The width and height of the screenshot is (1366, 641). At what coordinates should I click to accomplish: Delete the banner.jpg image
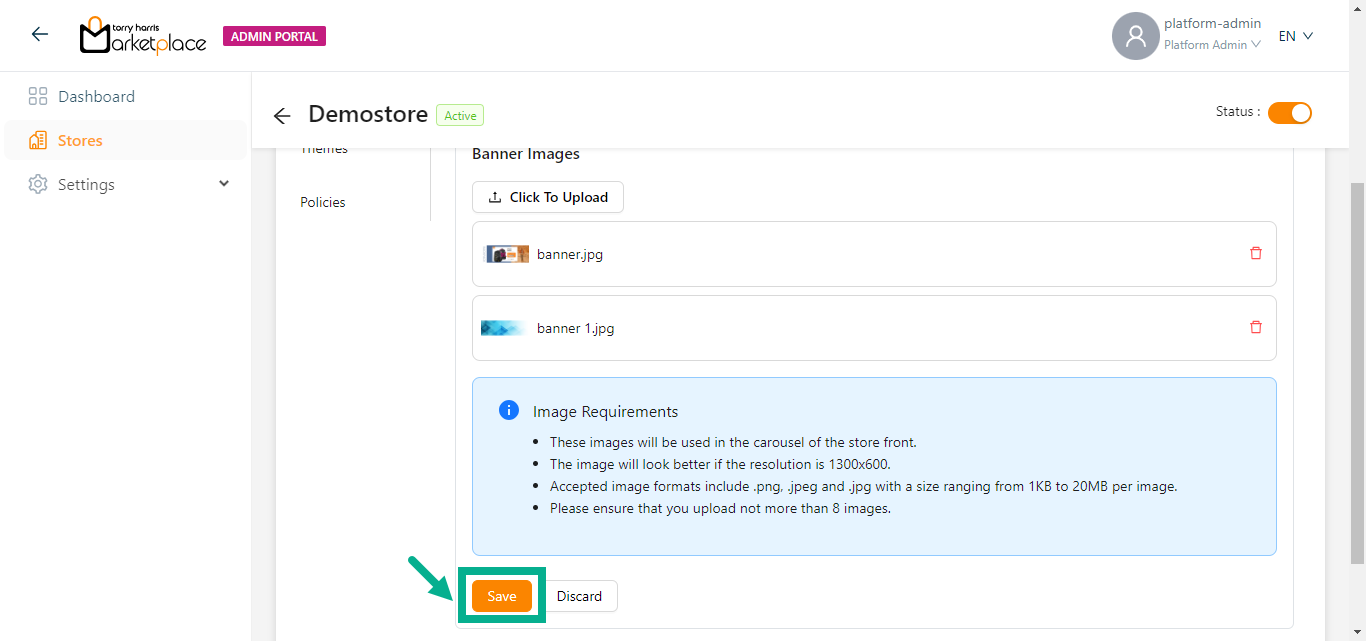click(x=1256, y=254)
